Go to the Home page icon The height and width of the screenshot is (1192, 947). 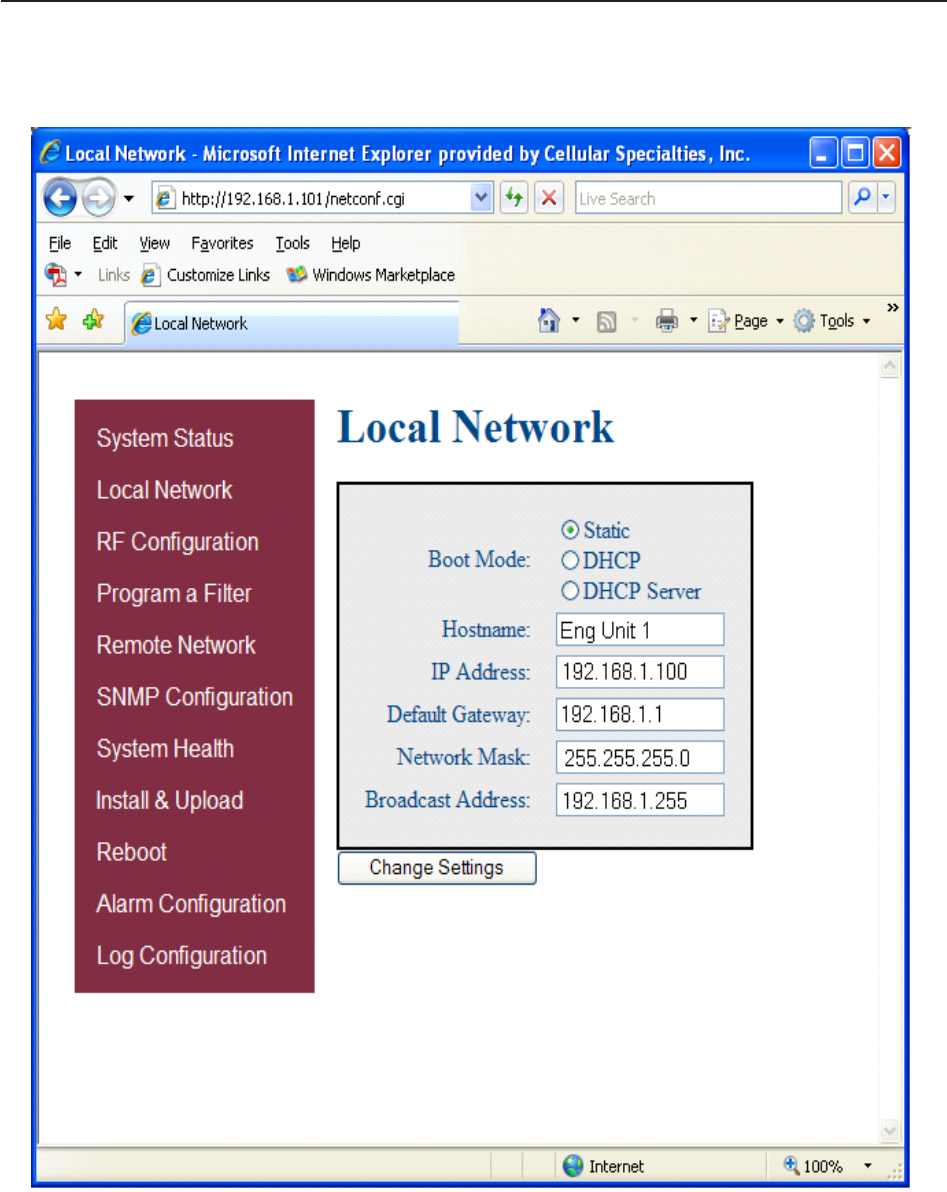(549, 320)
